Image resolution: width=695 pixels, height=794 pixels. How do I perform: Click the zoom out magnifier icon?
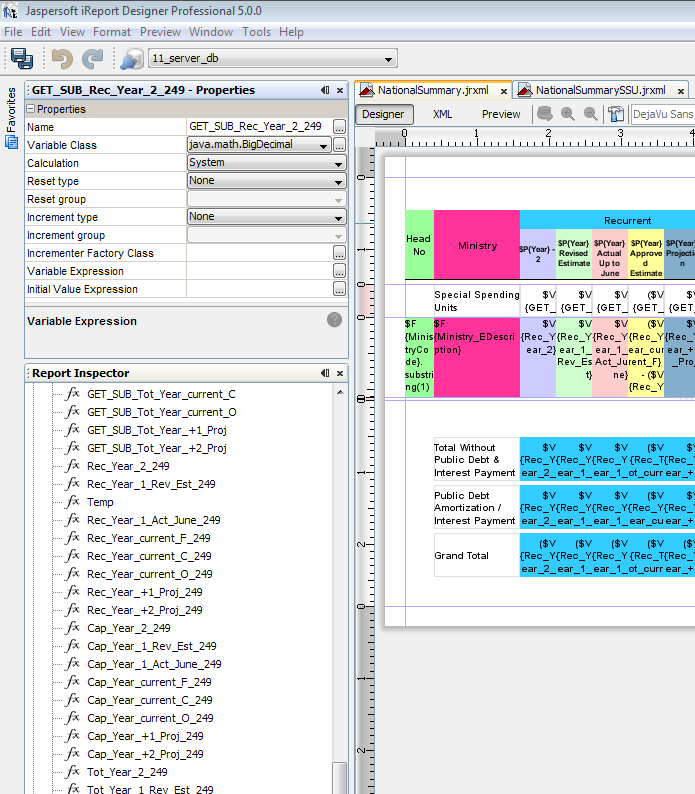tap(591, 114)
